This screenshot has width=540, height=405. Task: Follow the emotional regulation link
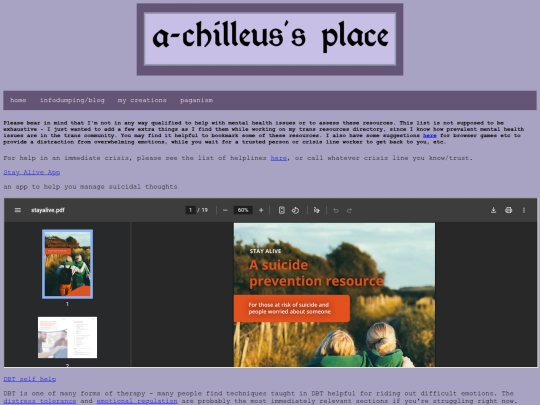point(137,401)
